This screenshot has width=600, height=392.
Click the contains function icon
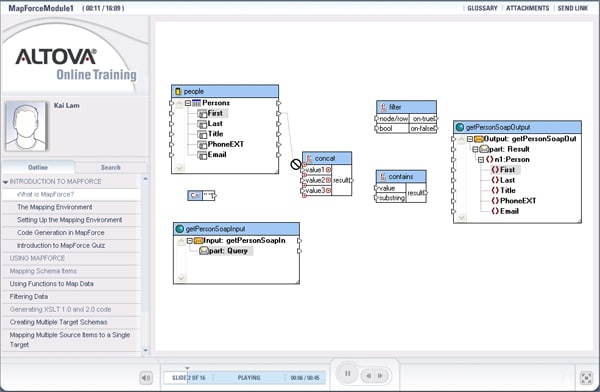click(383, 177)
